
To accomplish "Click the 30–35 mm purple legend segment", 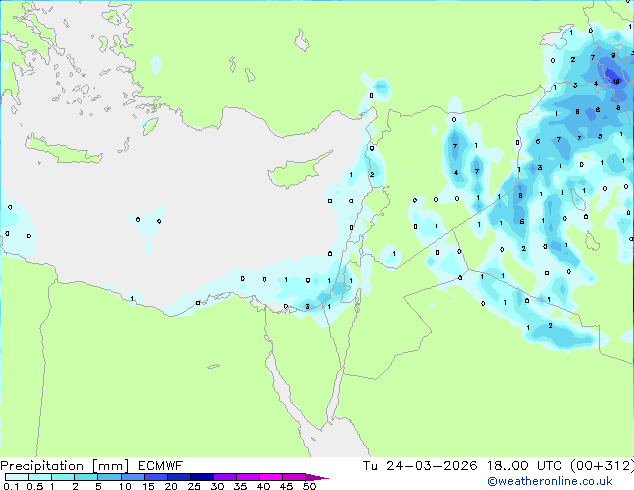I will coord(224,477).
